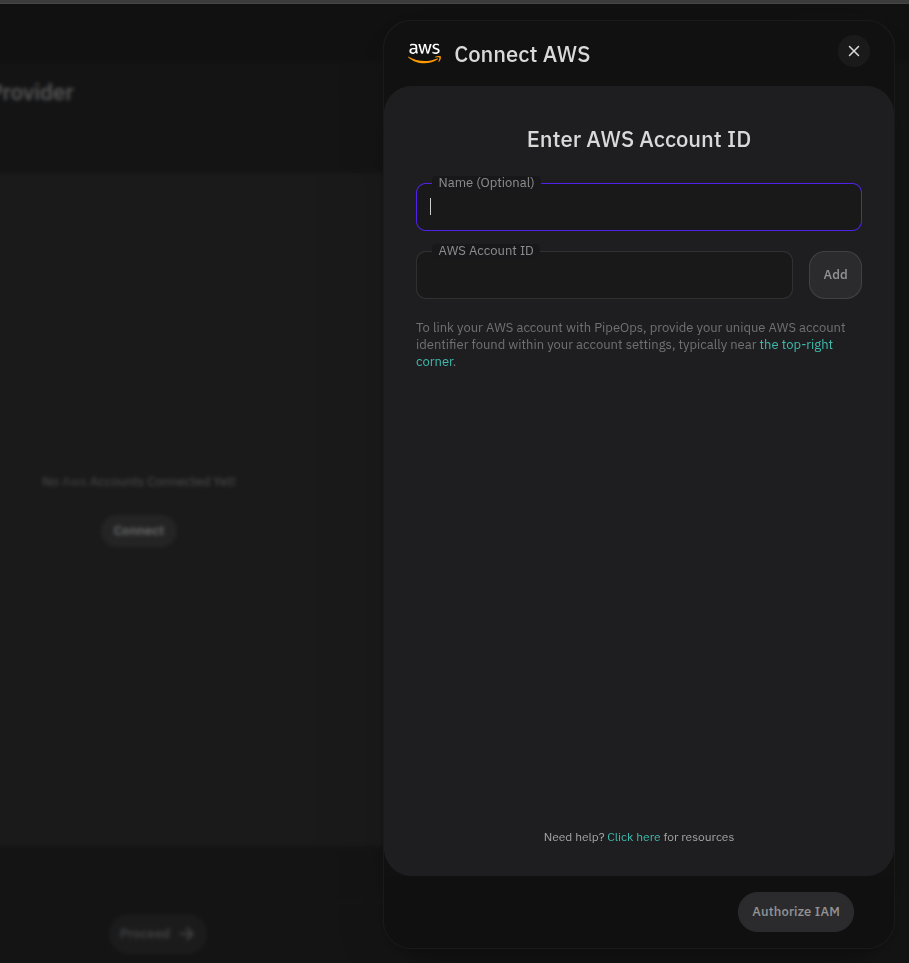This screenshot has width=909, height=963.
Task: Click the 'Enter AWS Account ID' heading
Action: tap(638, 139)
